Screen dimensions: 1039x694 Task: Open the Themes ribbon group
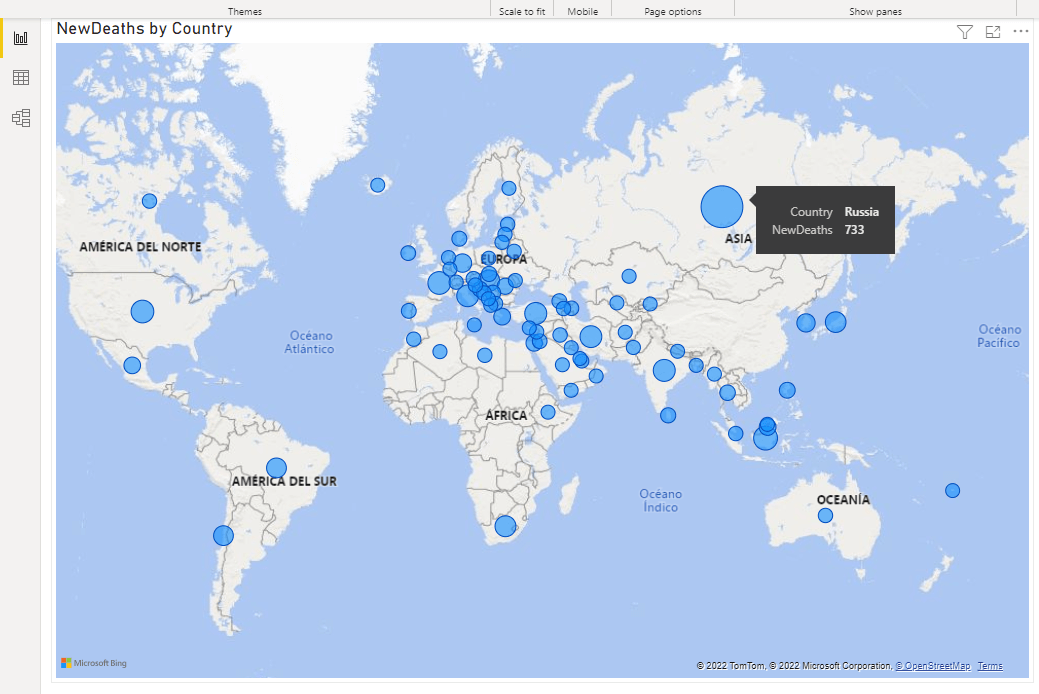[245, 11]
